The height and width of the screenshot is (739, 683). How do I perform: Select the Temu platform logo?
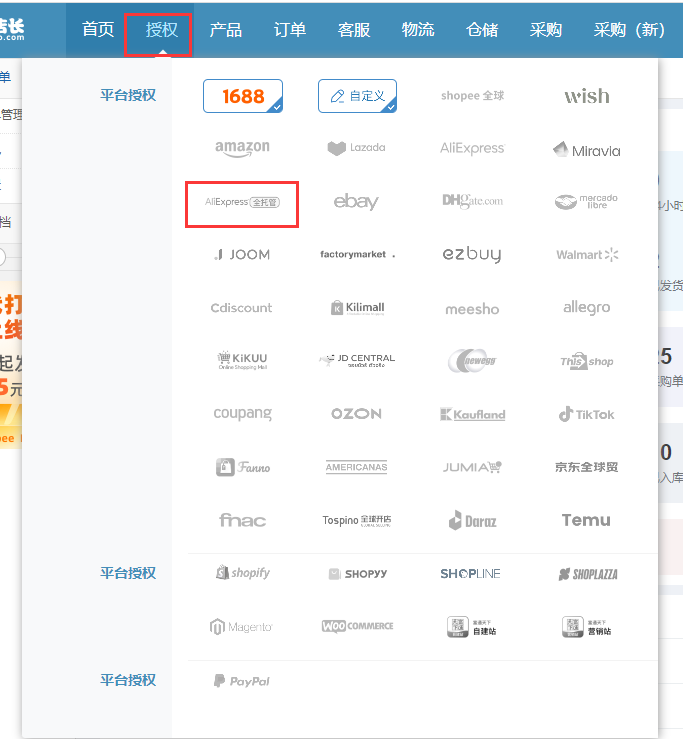coord(586,520)
